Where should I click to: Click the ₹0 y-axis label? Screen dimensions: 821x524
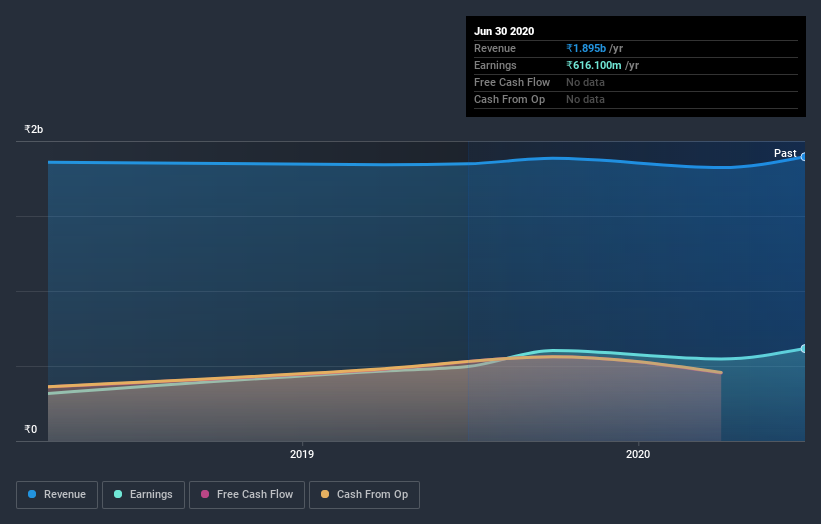30,429
